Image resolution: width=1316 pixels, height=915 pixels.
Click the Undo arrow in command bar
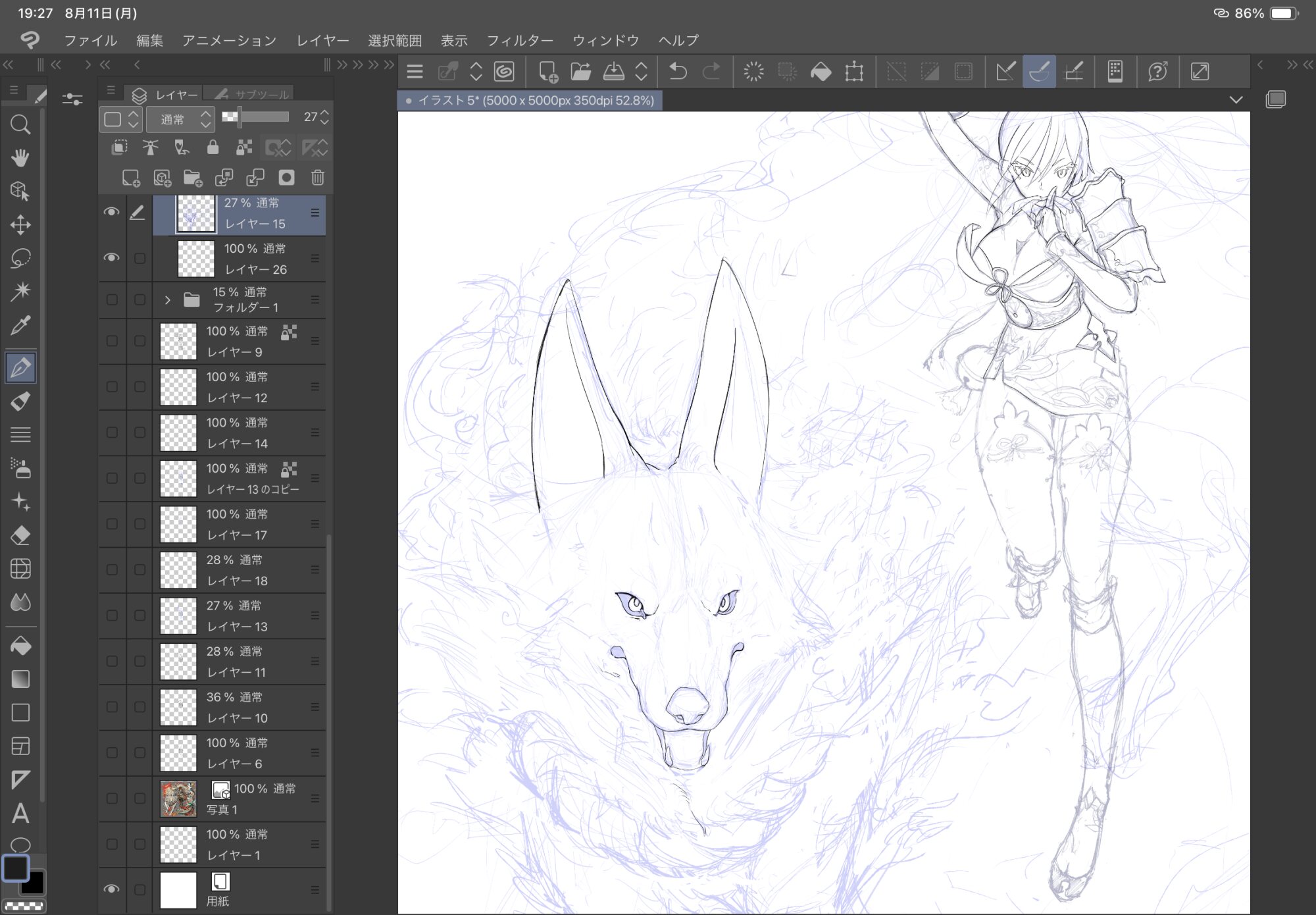coord(678,71)
